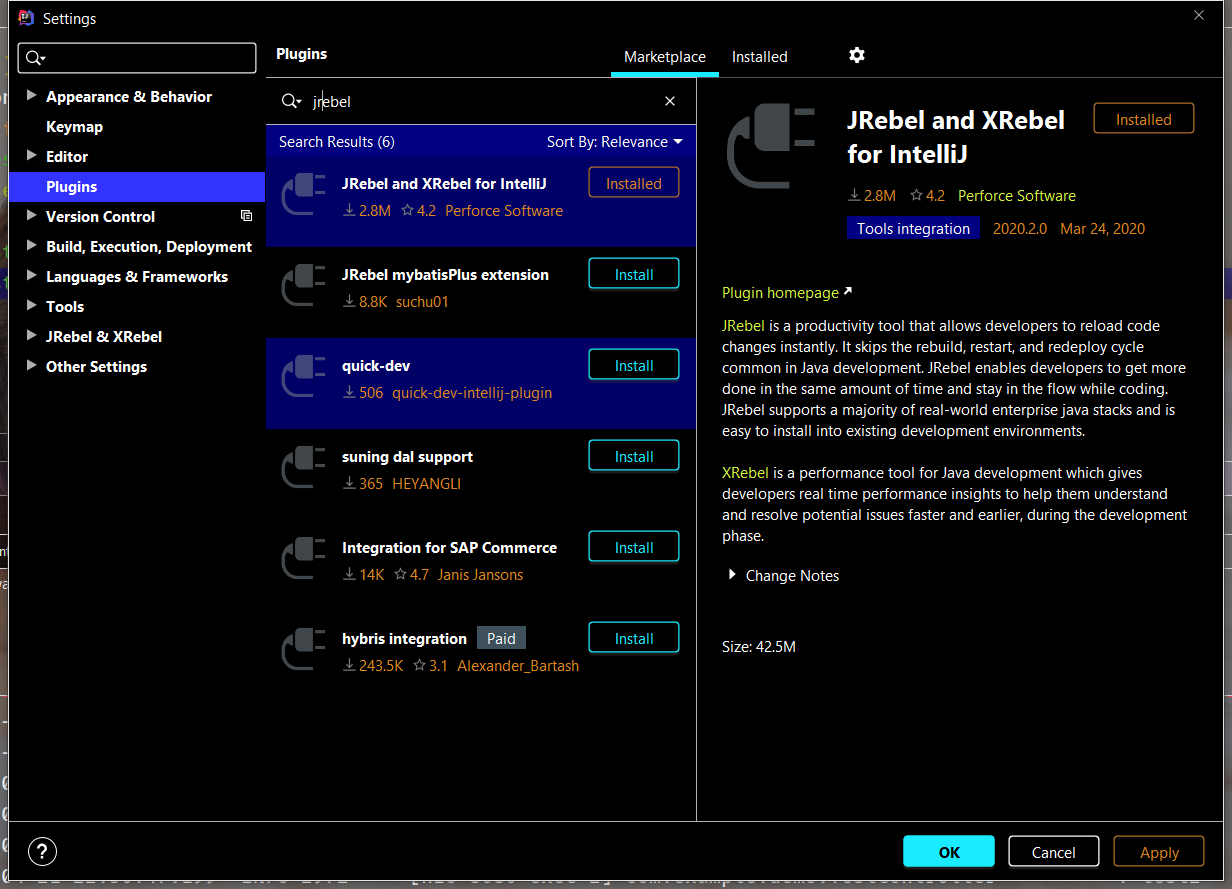Install Integration for SAP Commerce plugin
Image resolution: width=1232 pixels, height=889 pixels.
pyautogui.click(x=634, y=547)
